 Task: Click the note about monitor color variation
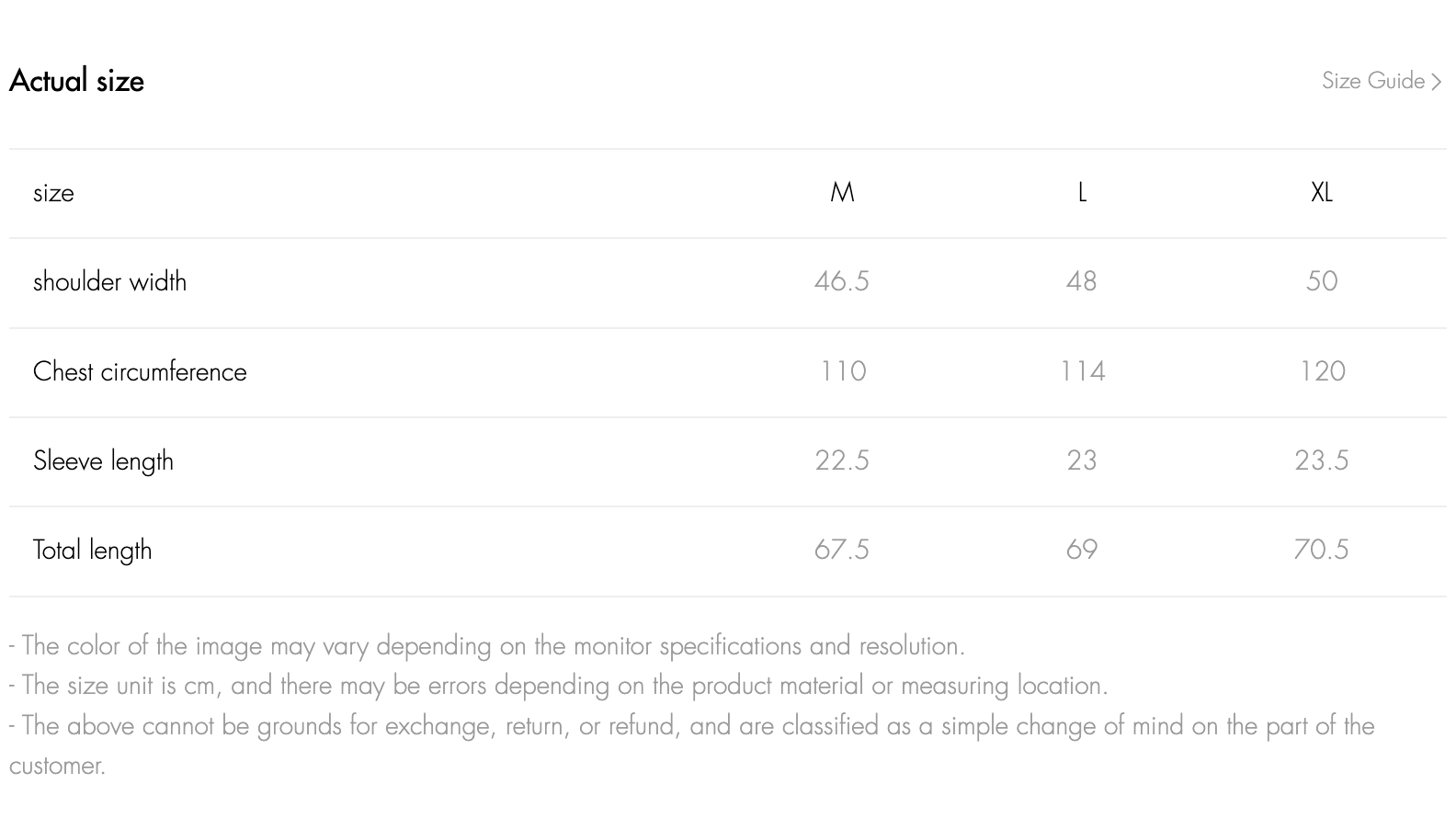487,646
